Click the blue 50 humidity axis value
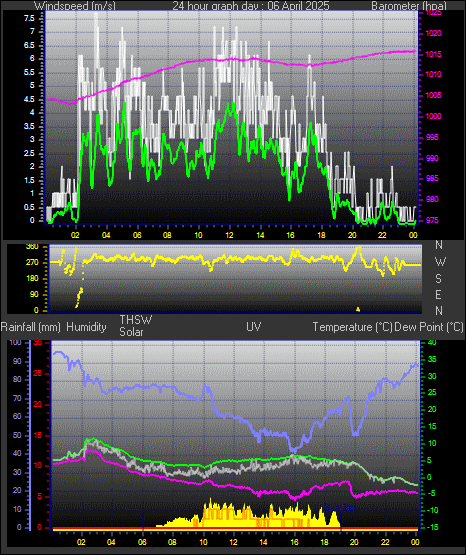Screen dimensions: 466x555 17,436
